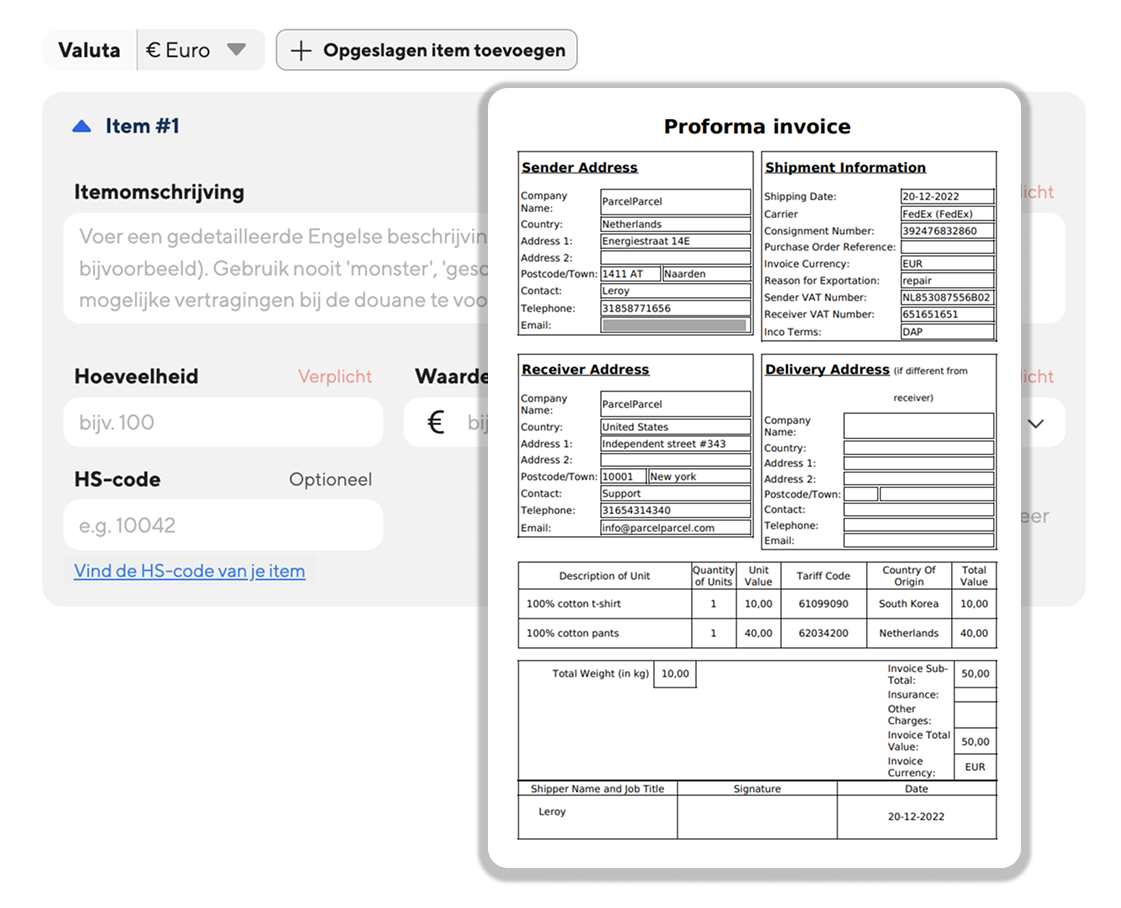This screenshot has width=1121, height=908.
Task: Click country of origin 'South Korea'
Action: (x=909, y=603)
